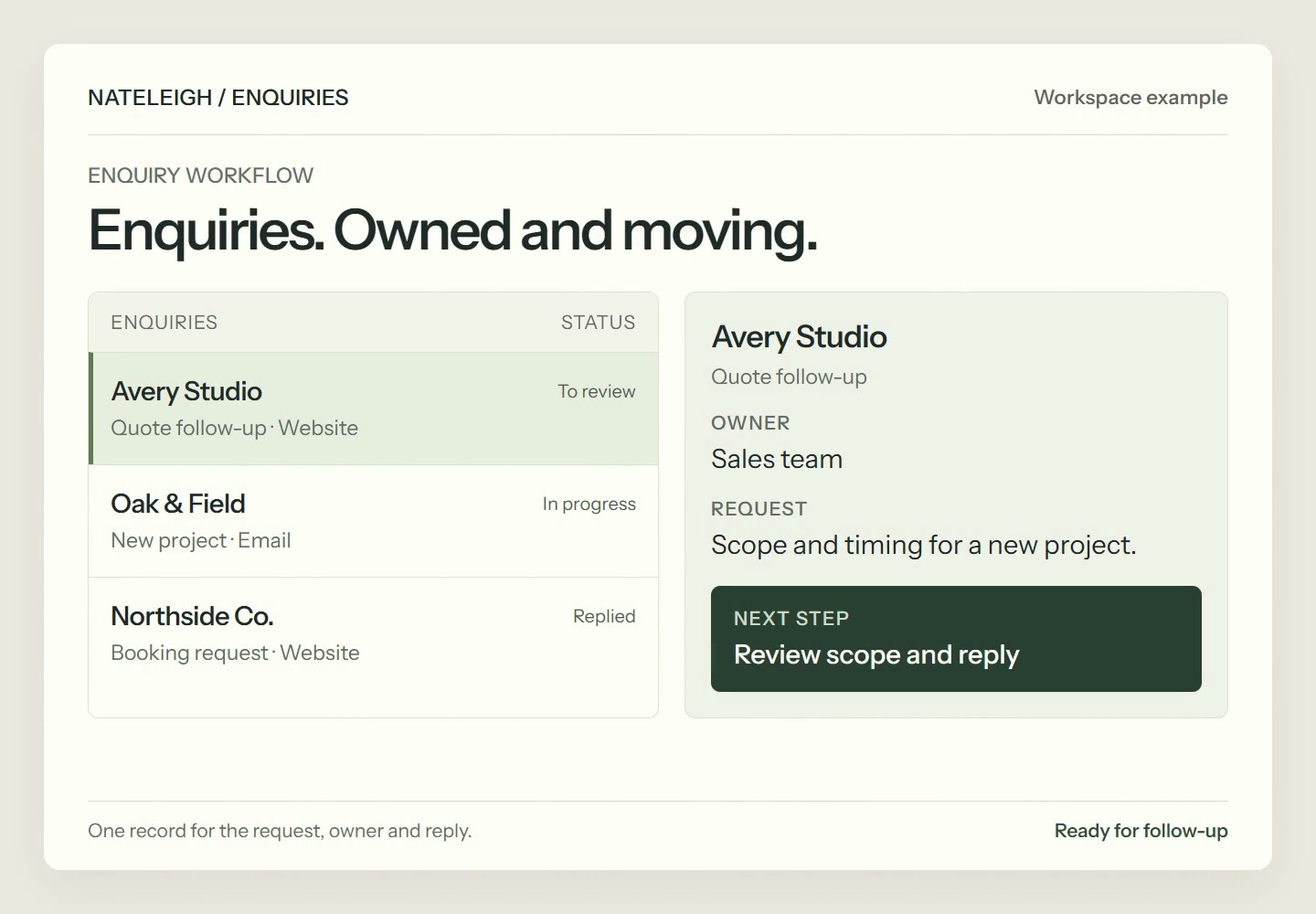Image resolution: width=1316 pixels, height=914 pixels.
Task: Click the 'Booking request · Website' subtitle
Action: (235, 653)
